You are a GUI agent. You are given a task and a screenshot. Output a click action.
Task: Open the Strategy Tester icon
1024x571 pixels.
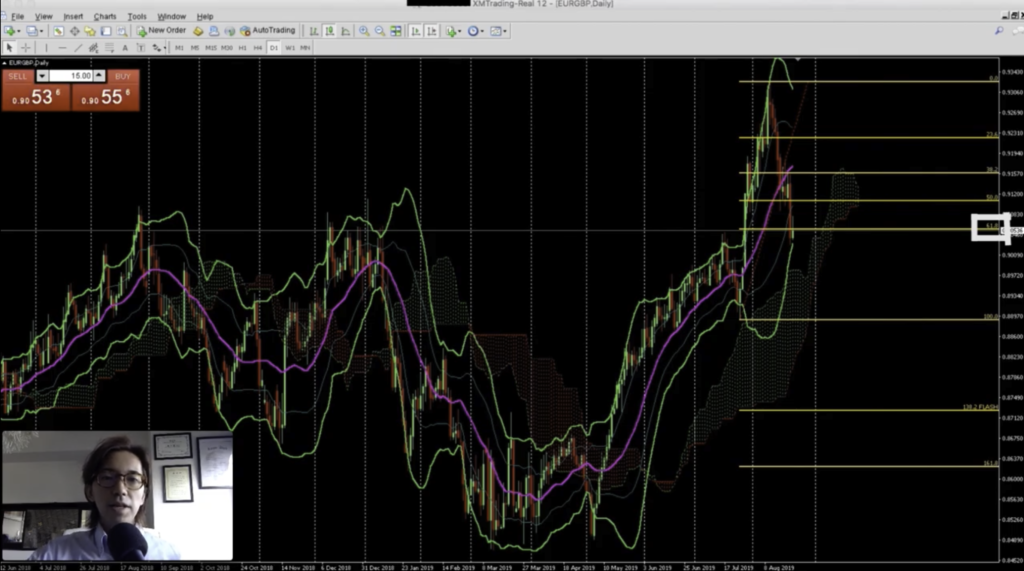coord(122,31)
